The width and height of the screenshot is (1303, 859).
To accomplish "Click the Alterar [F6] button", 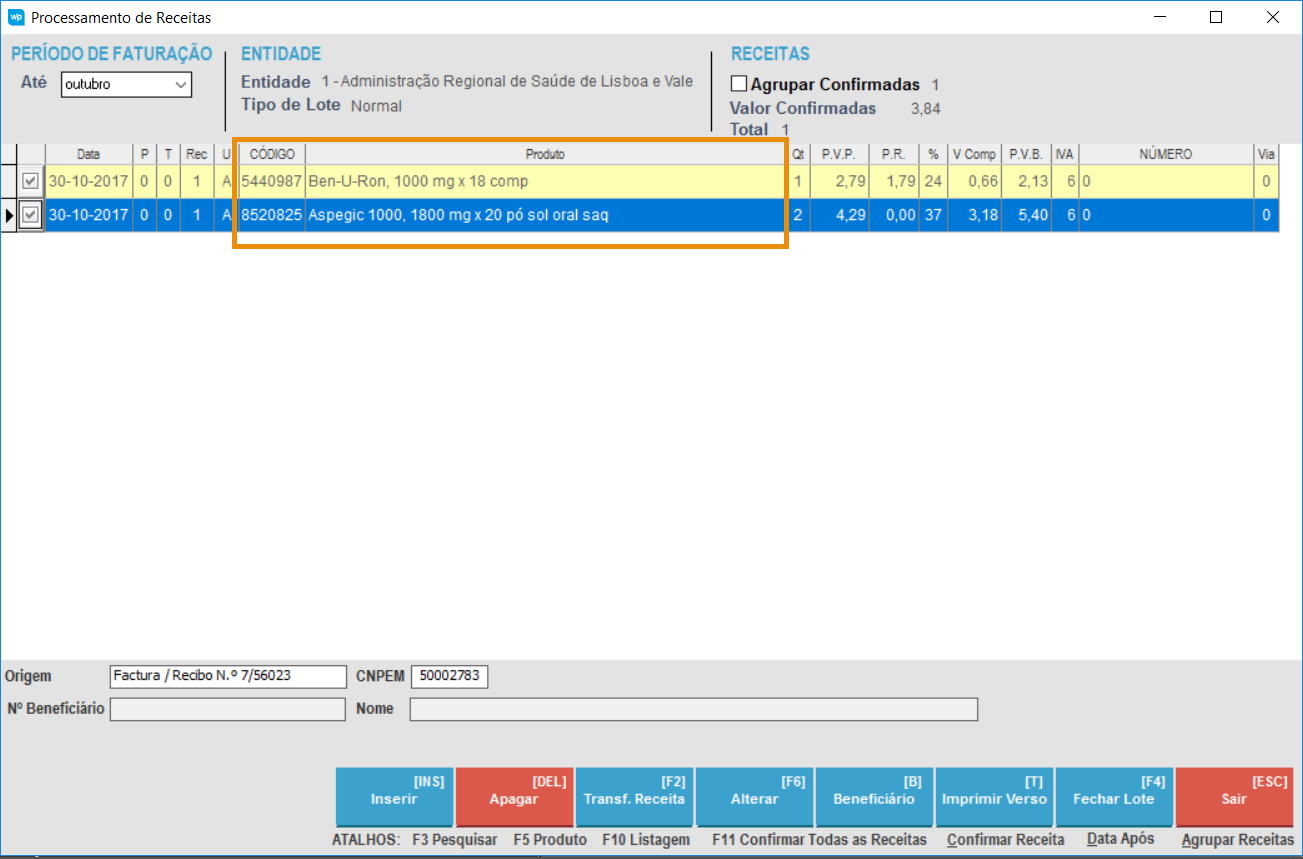I will point(754,797).
